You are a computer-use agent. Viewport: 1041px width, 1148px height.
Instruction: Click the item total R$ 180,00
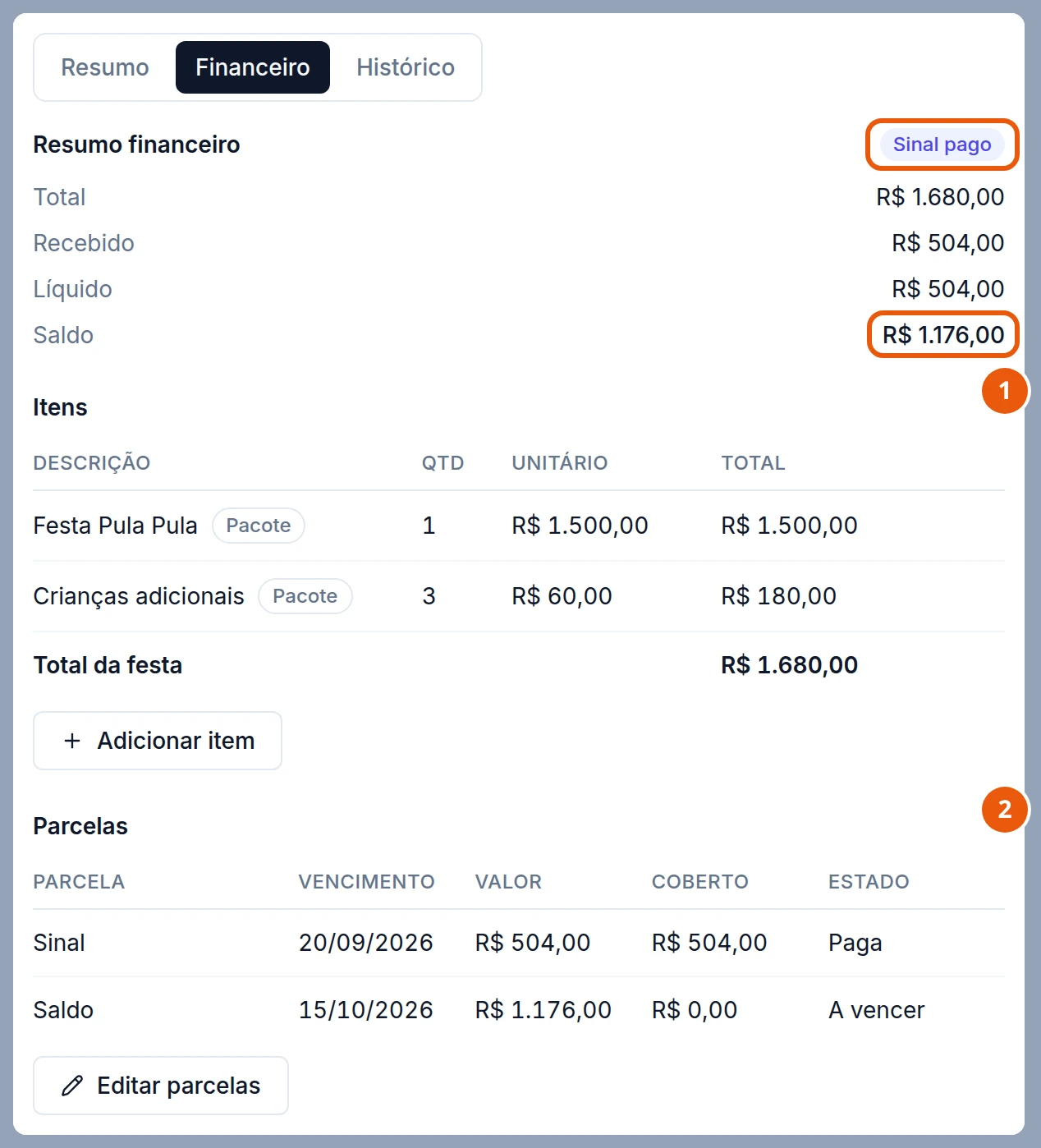click(779, 596)
